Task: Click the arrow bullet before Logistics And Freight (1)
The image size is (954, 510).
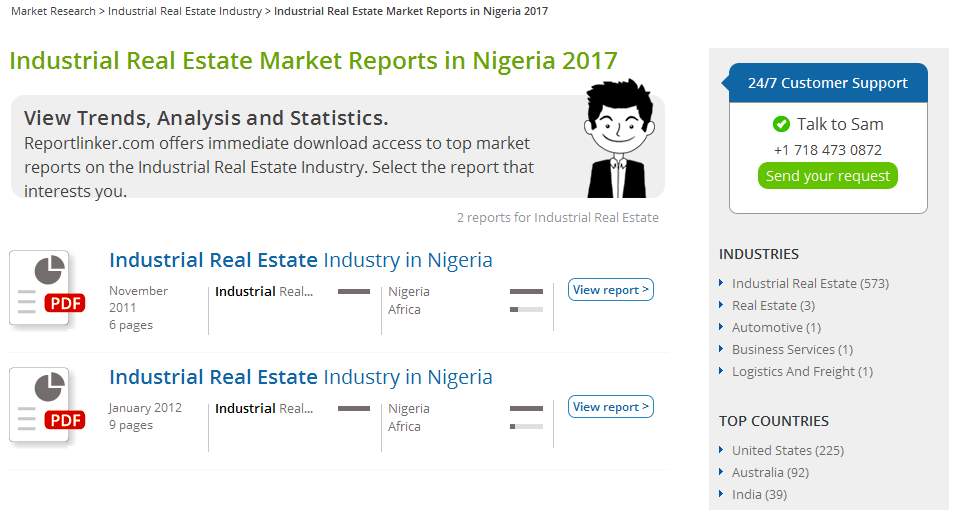Action: [721, 371]
